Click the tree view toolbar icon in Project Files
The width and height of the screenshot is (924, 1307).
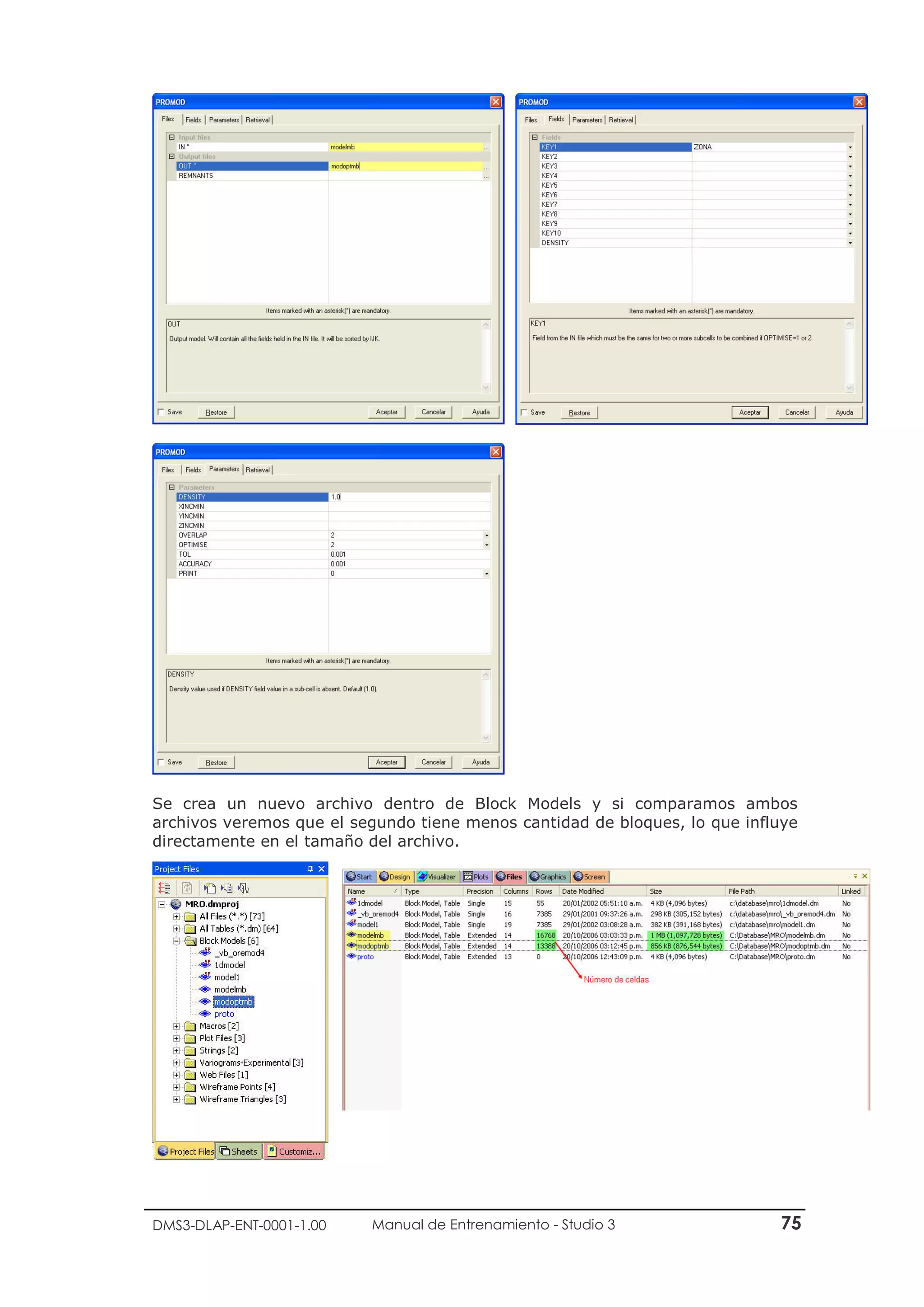pyautogui.click(x=164, y=887)
